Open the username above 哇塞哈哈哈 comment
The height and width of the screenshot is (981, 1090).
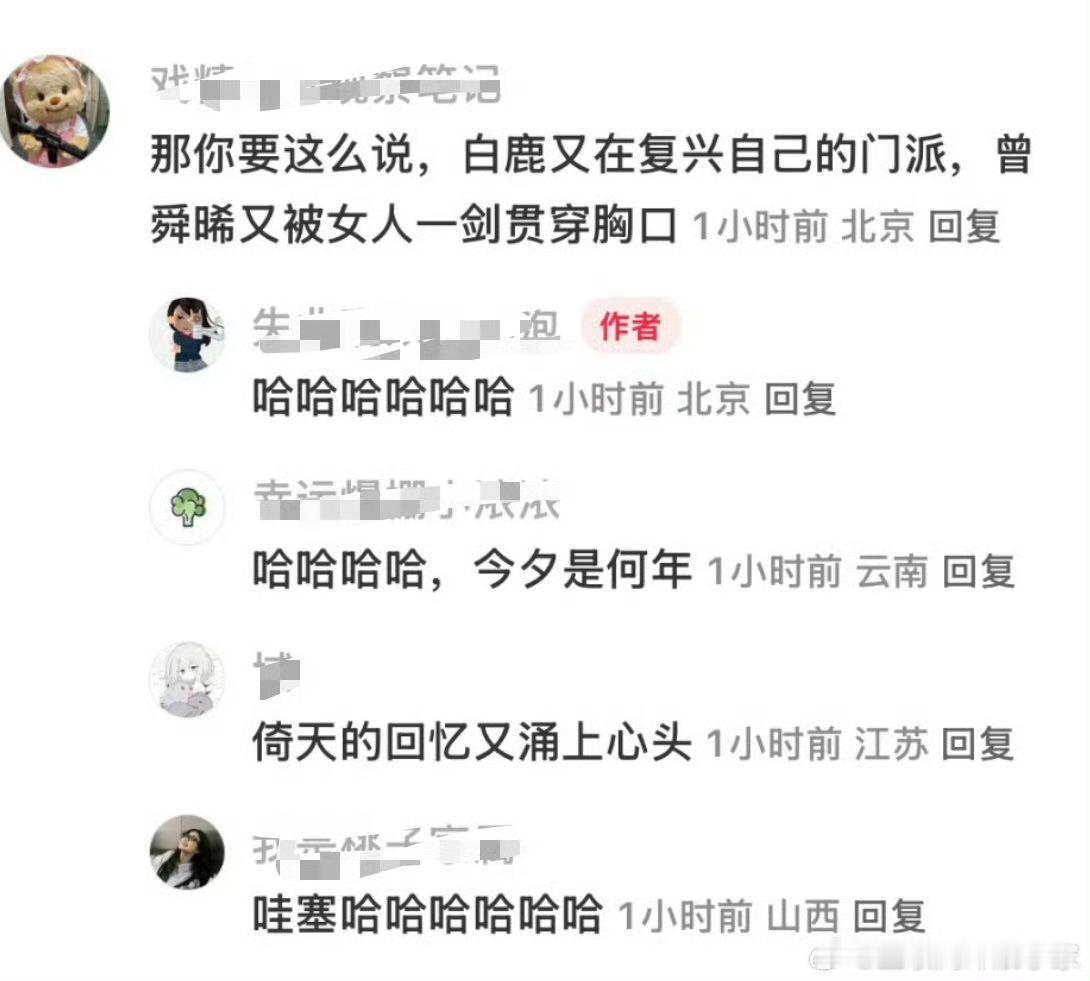point(386,850)
